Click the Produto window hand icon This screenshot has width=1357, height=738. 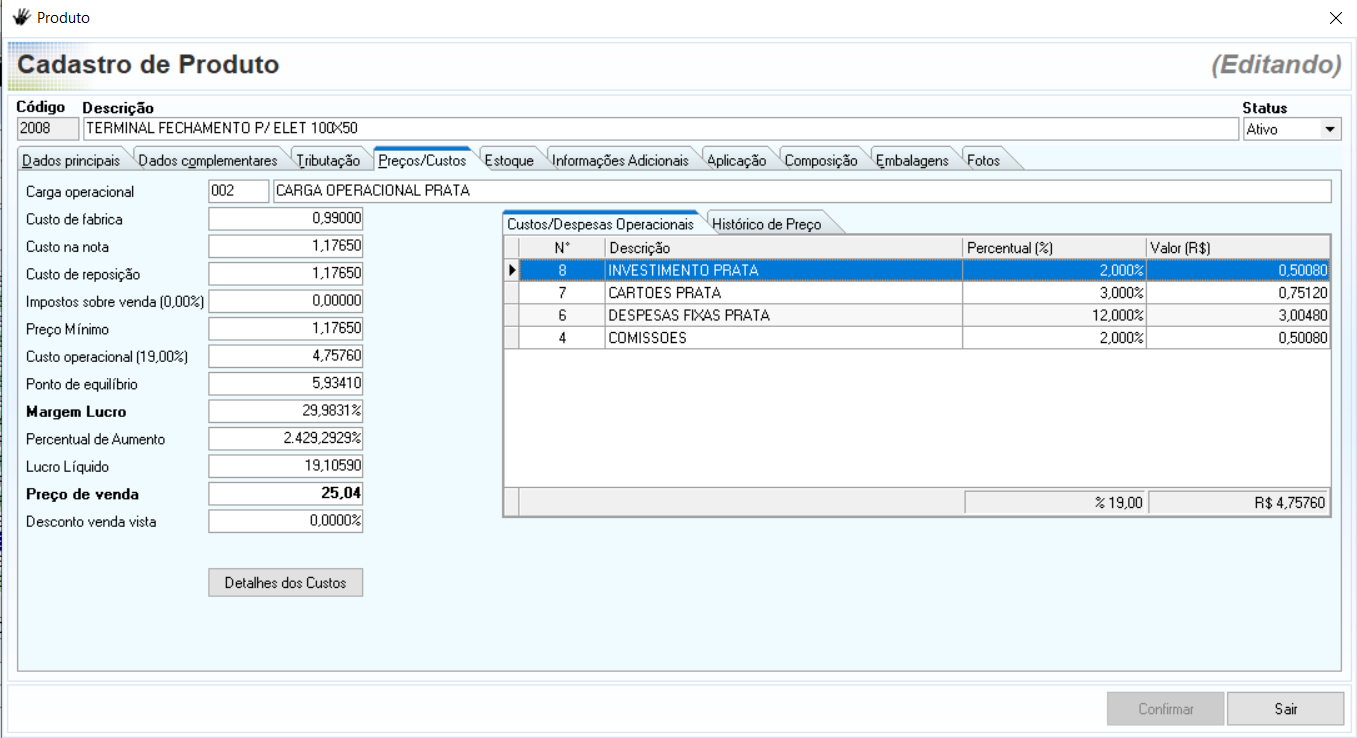[21, 17]
